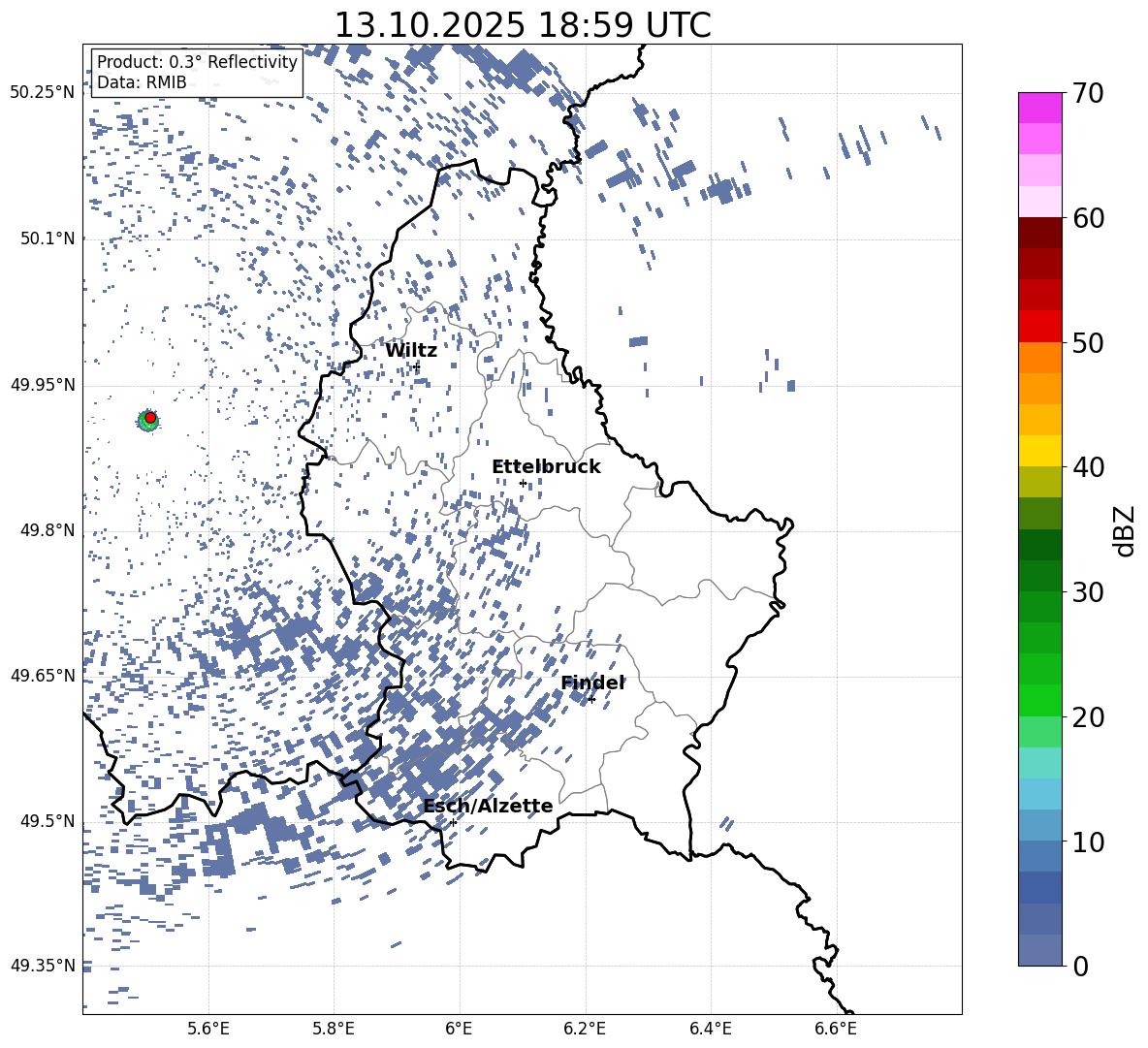Click the Wiltz station cross marker
1148x1048 pixels.
pyautogui.click(x=417, y=365)
